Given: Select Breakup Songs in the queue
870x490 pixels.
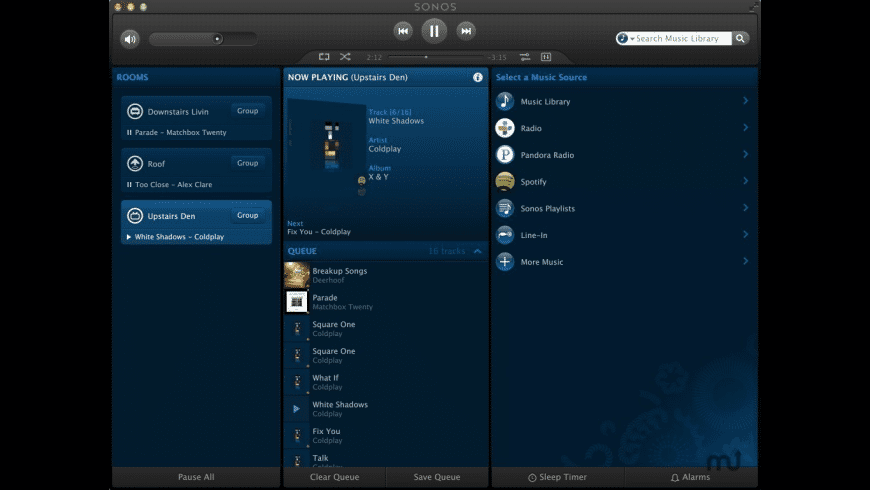Looking at the screenshot, I should tap(386, 275).
